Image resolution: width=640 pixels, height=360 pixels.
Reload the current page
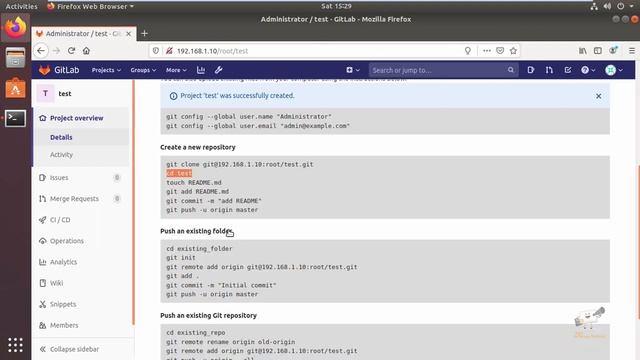[71, 51]
